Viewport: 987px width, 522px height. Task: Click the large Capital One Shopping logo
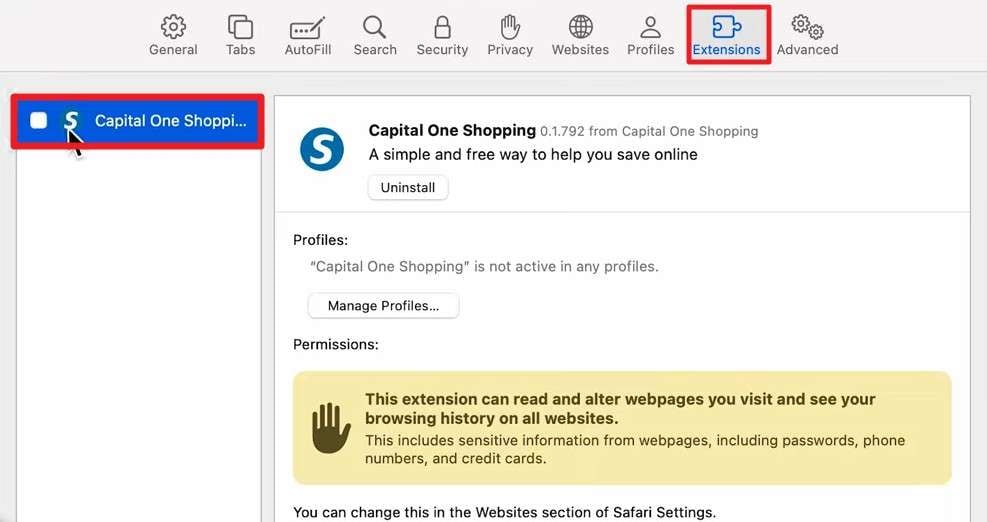[322, 149]
